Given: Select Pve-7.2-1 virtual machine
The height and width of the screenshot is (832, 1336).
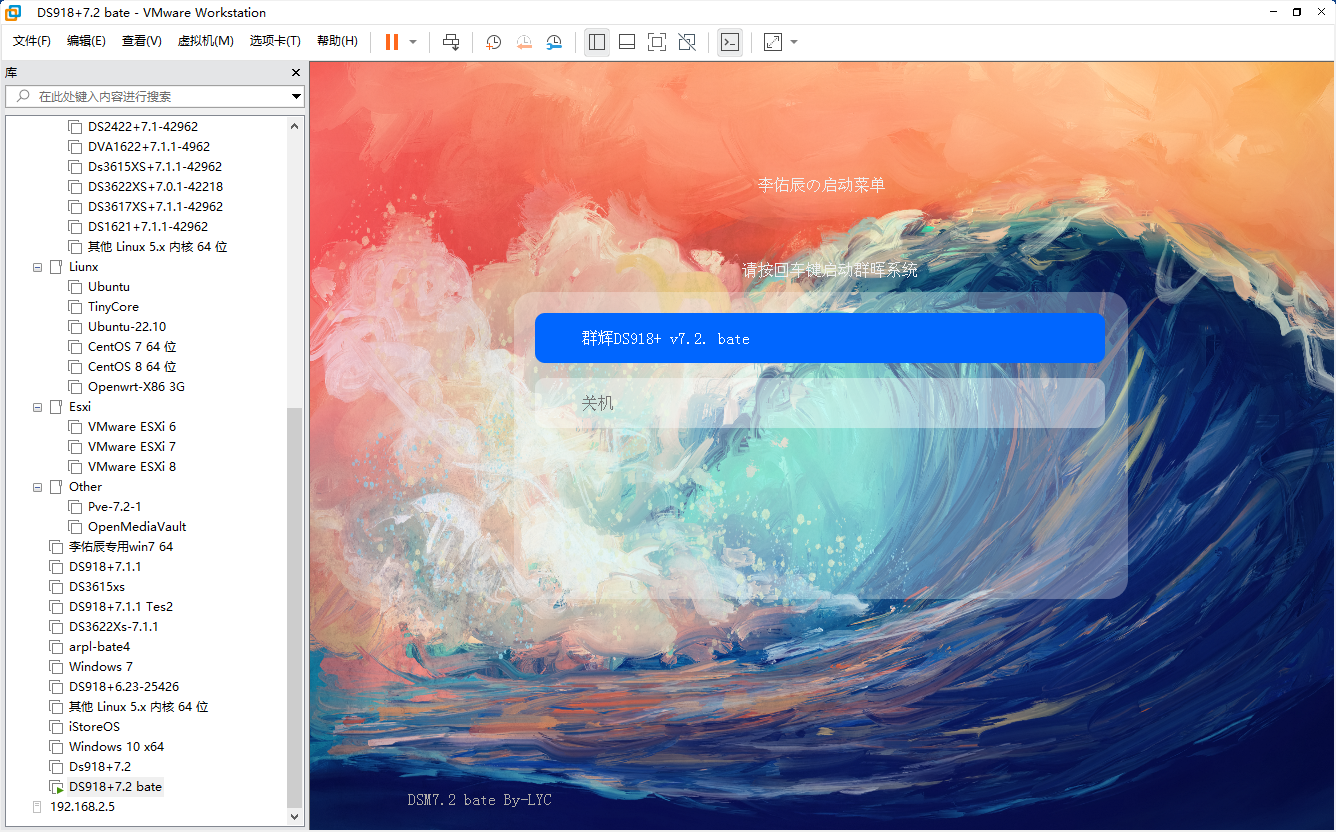Looking at the screenshot, I should [115, 507].
